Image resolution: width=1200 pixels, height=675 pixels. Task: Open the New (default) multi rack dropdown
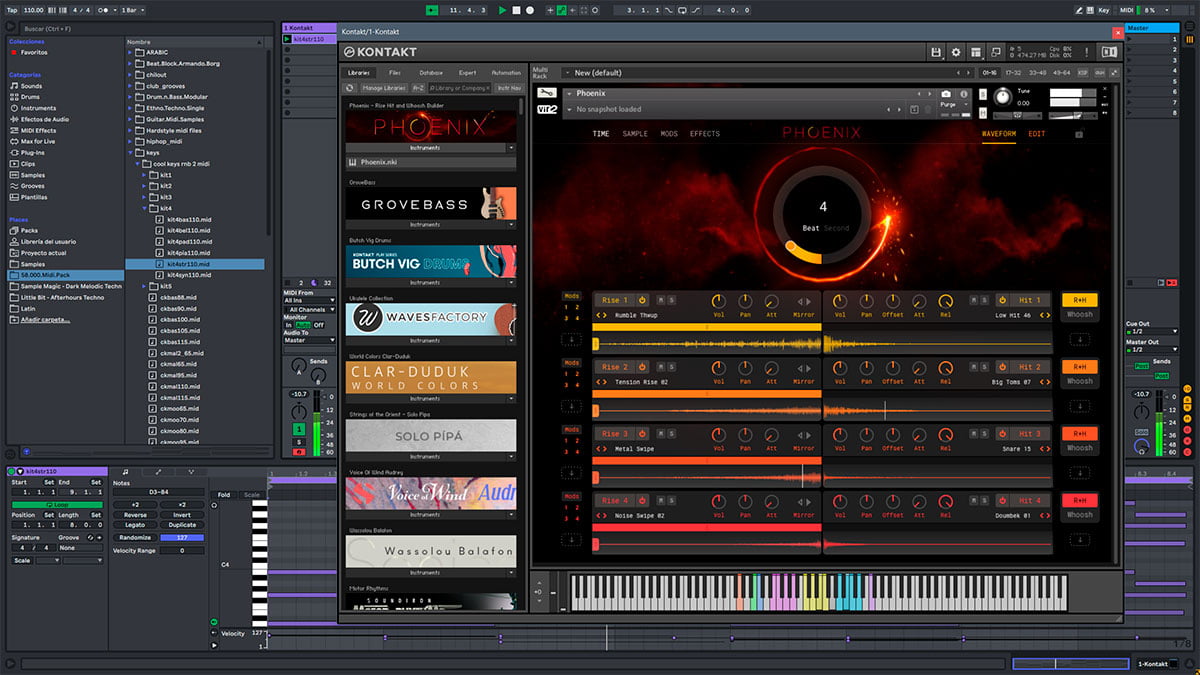click(x=768, y=73)
